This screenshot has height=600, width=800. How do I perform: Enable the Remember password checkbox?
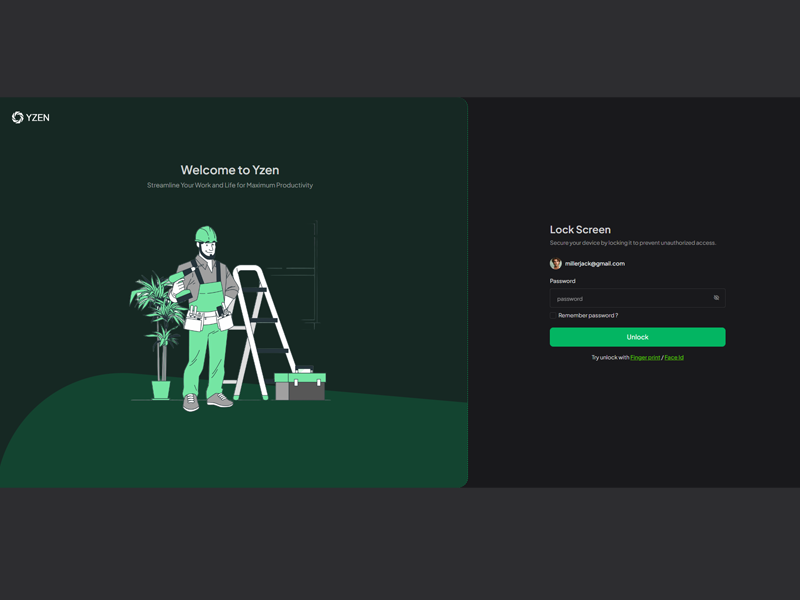pyautogui.click(x=553, y=316)
